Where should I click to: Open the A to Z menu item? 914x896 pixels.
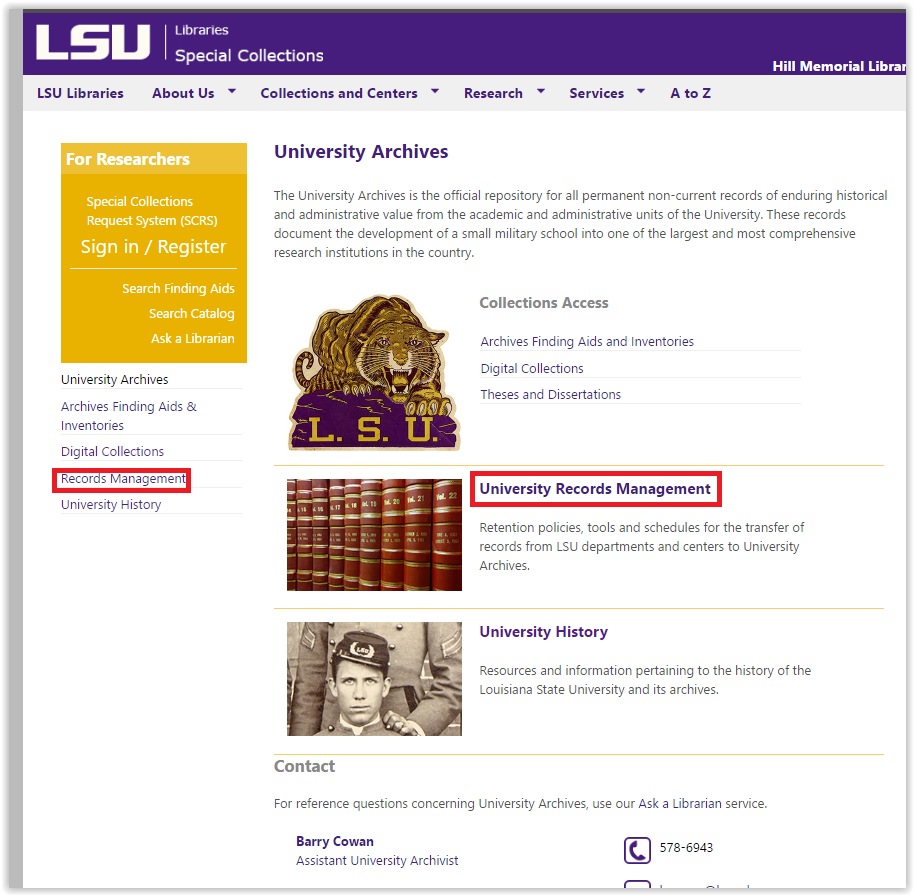coord(690,92)
